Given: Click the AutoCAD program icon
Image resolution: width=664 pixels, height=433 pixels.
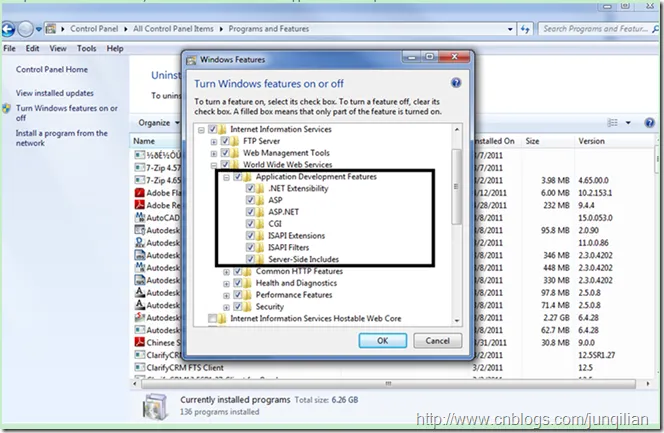Looking at the screenshot, I should tap(139, 218).
